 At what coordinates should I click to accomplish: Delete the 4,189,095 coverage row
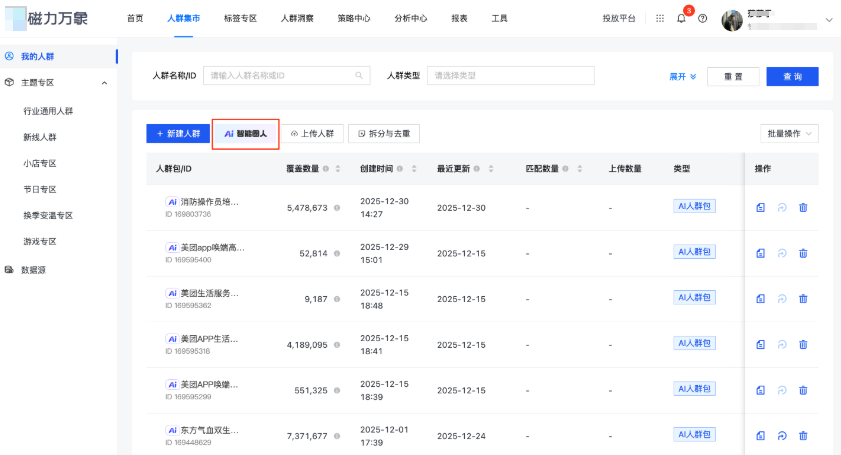(x=803, y=344)
